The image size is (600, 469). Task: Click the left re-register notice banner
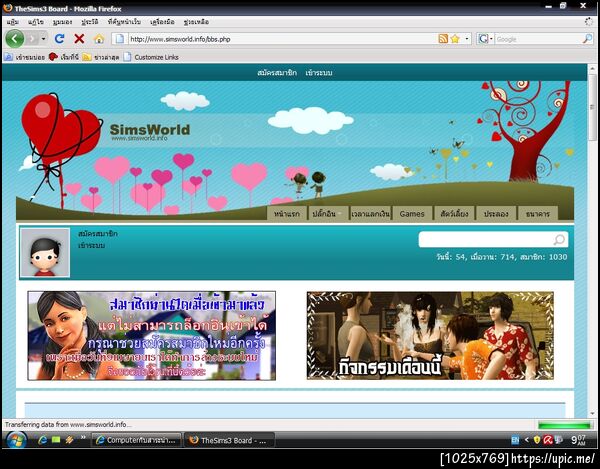[x=152, y=335]
